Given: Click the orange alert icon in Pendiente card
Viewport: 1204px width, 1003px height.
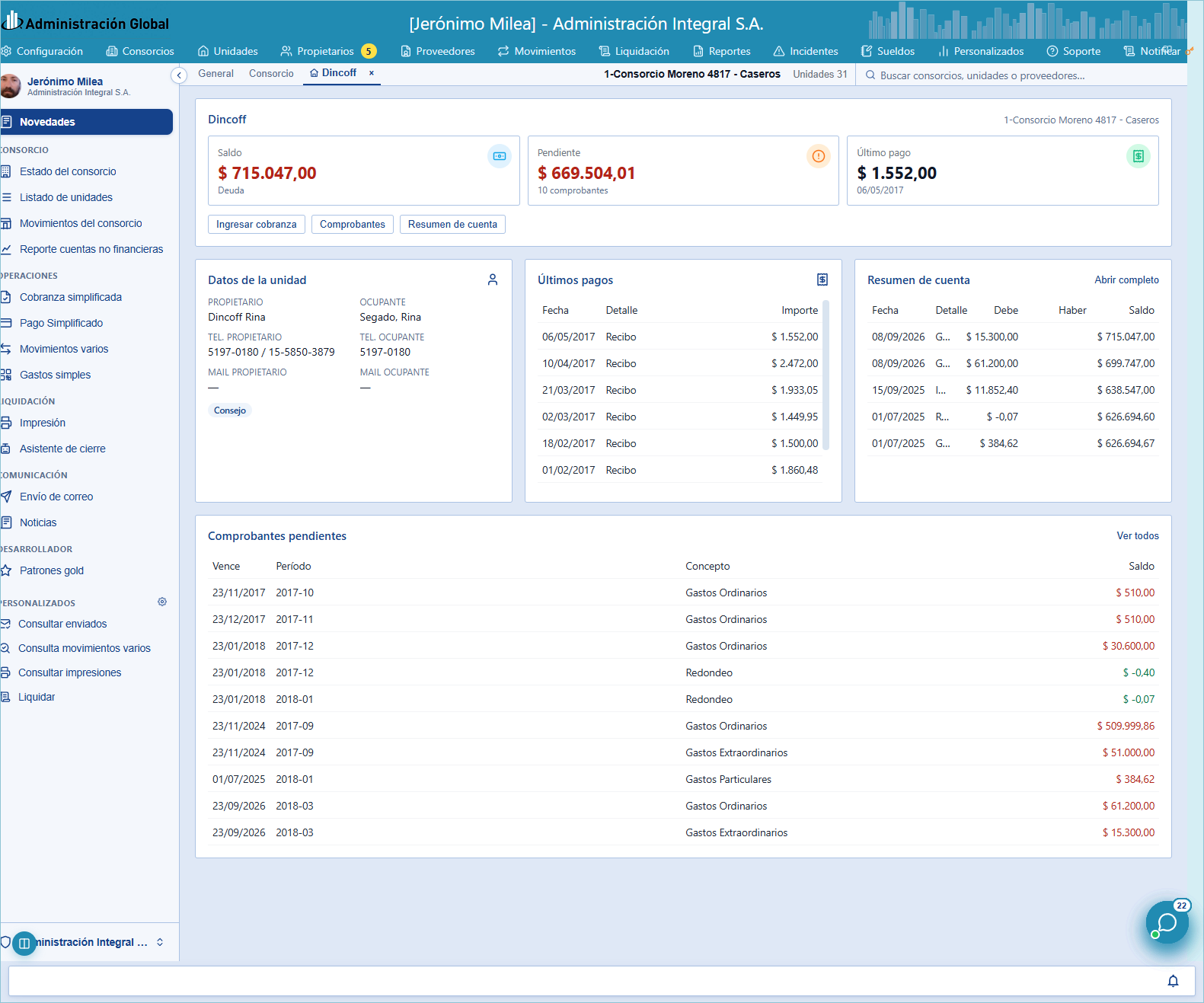Looking at the screenshot, I should [x=819, y=156].
